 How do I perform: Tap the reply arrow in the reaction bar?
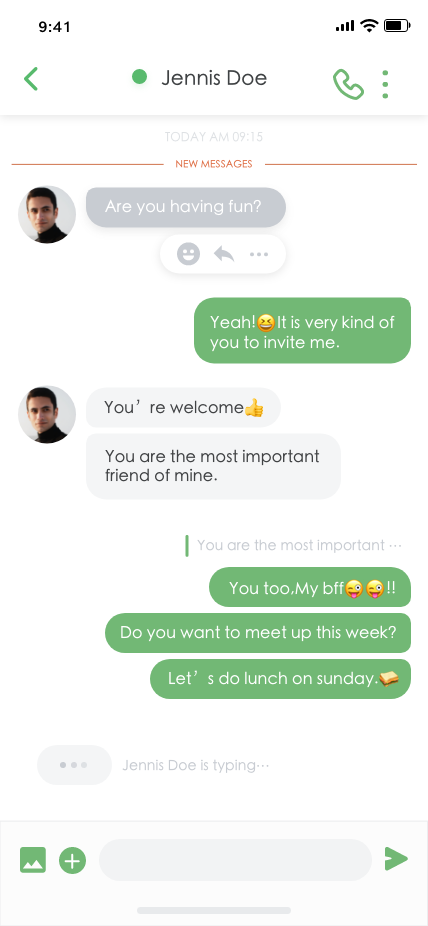click(x=224, y=255)
